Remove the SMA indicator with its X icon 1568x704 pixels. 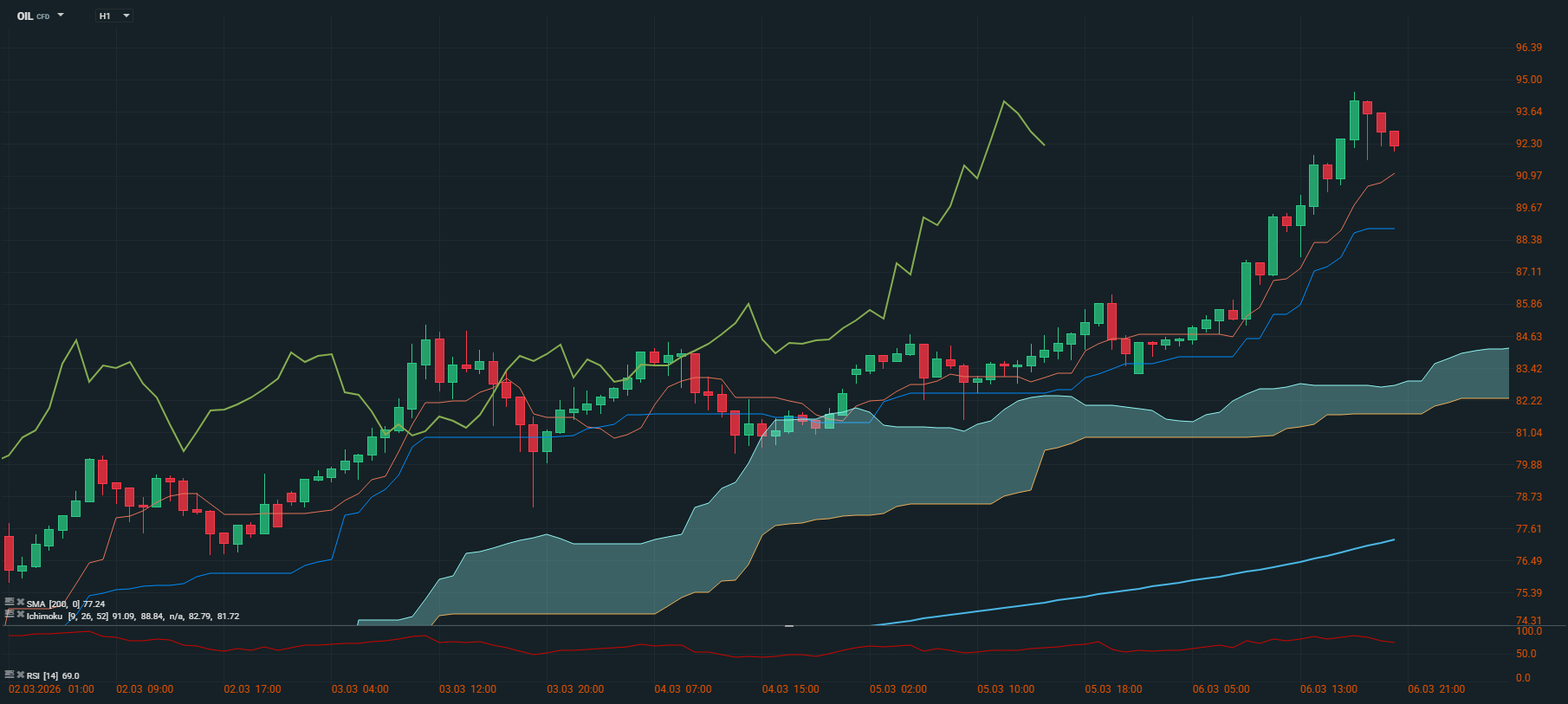[x=20, y=602]
